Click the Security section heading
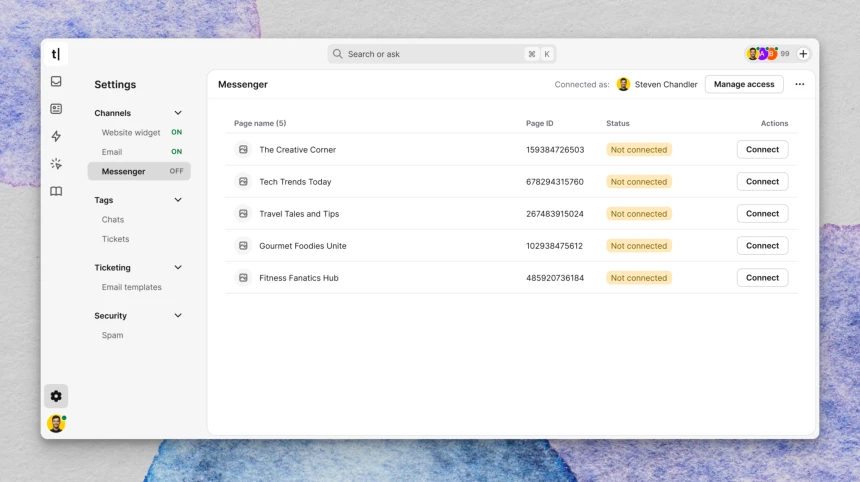The width and height of the screenshot is (860, 482). click(x=110, y=316)
